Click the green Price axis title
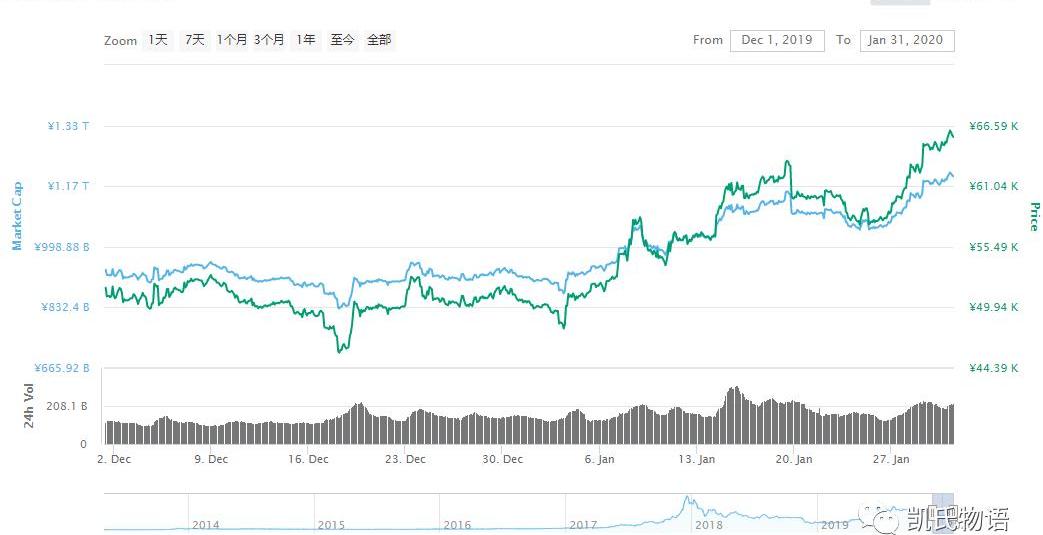Screen dimensions: 1043x535 click(x=1034, y=216)
